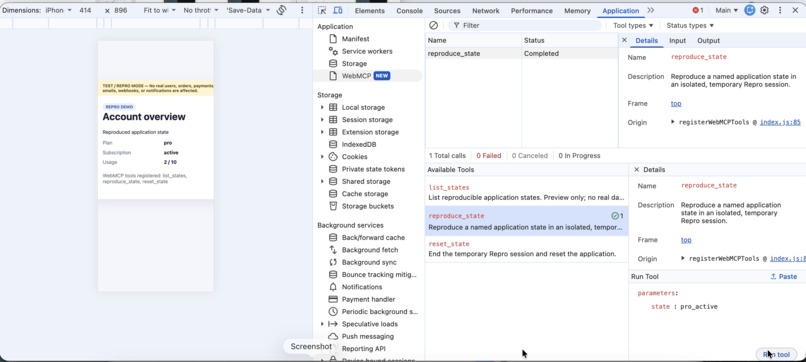Click the Payment handler card icon
This screenshot has width=806, height=362.
tap(333, 299)
